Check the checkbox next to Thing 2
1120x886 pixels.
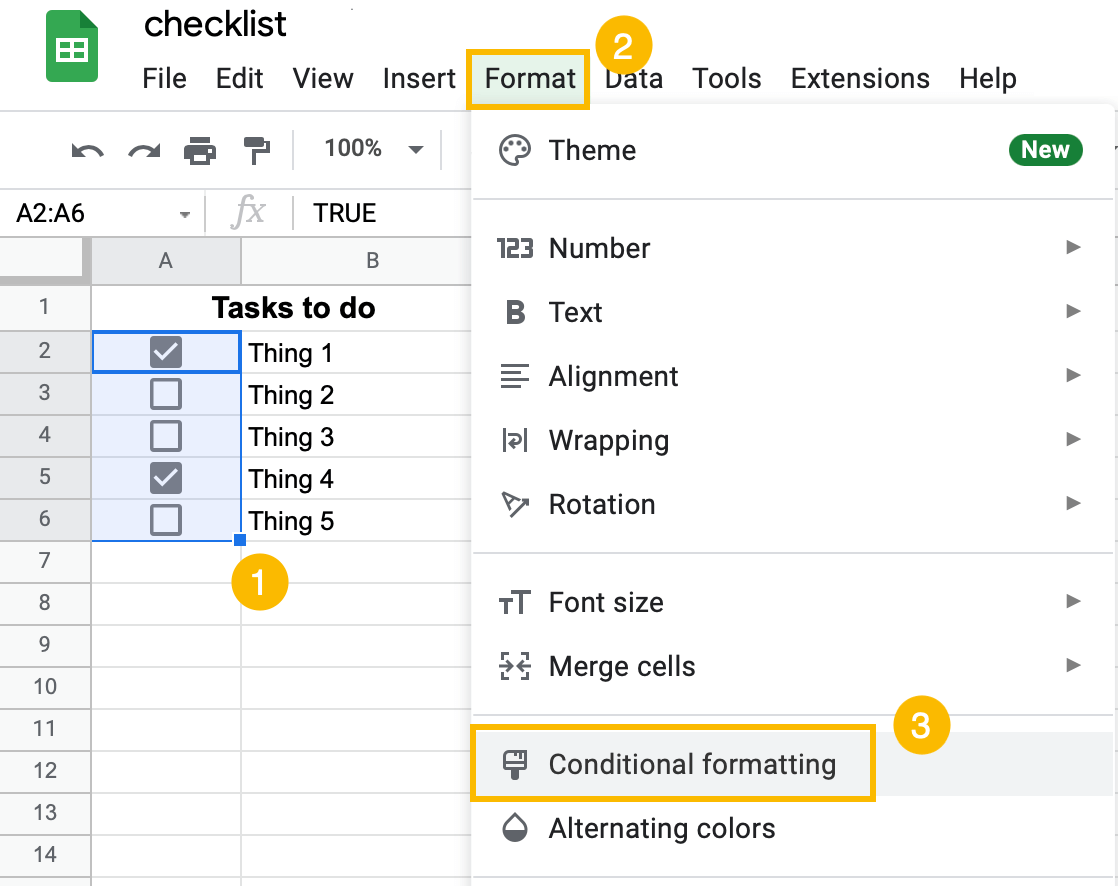[x=165, y=394]
